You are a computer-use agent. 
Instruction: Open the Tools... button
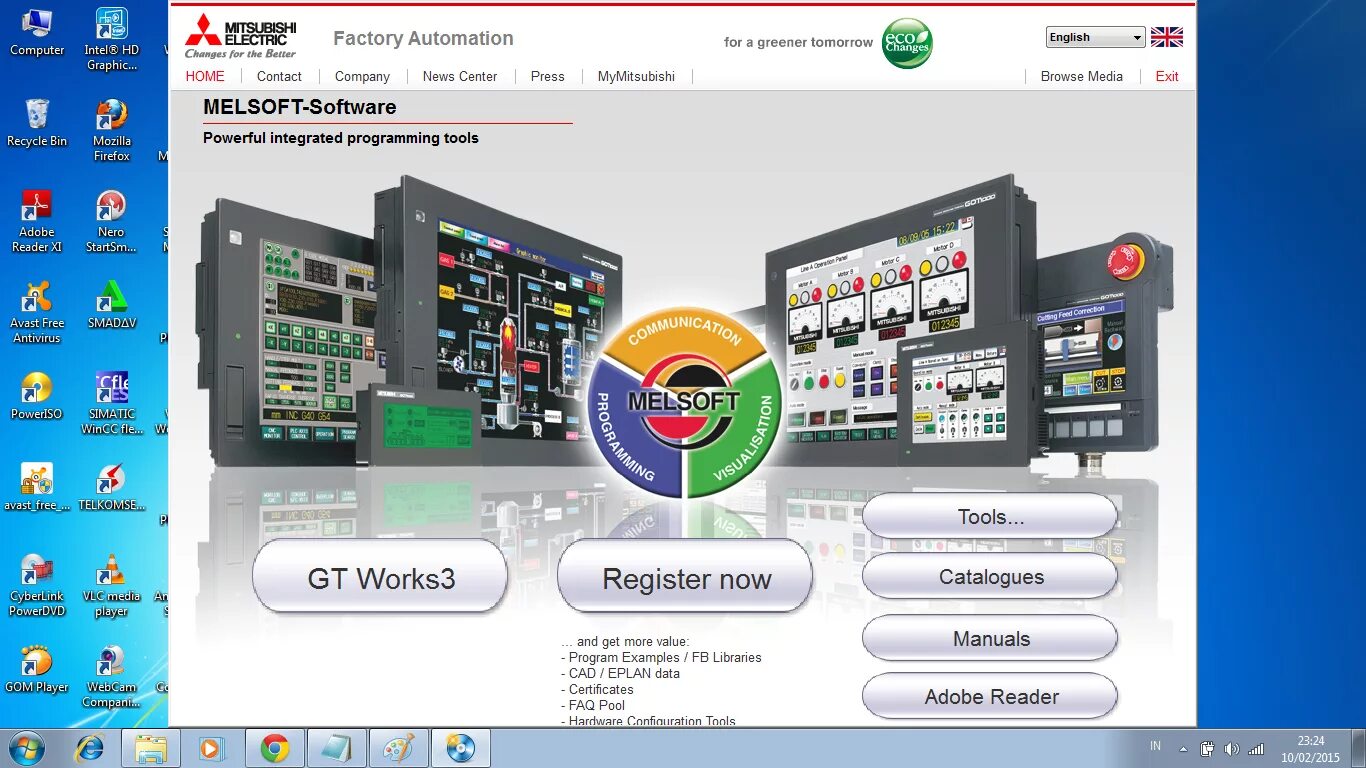click(x=990, y=517)
